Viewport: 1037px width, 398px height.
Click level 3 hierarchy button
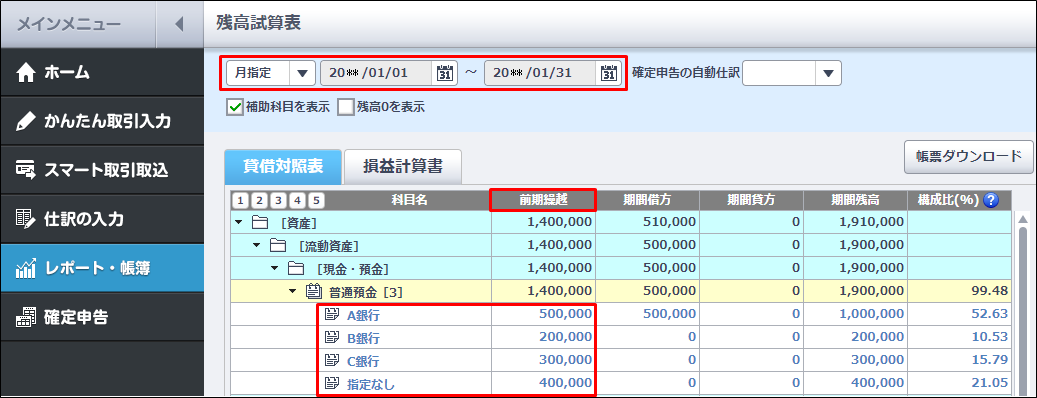(x=278, y=201)
